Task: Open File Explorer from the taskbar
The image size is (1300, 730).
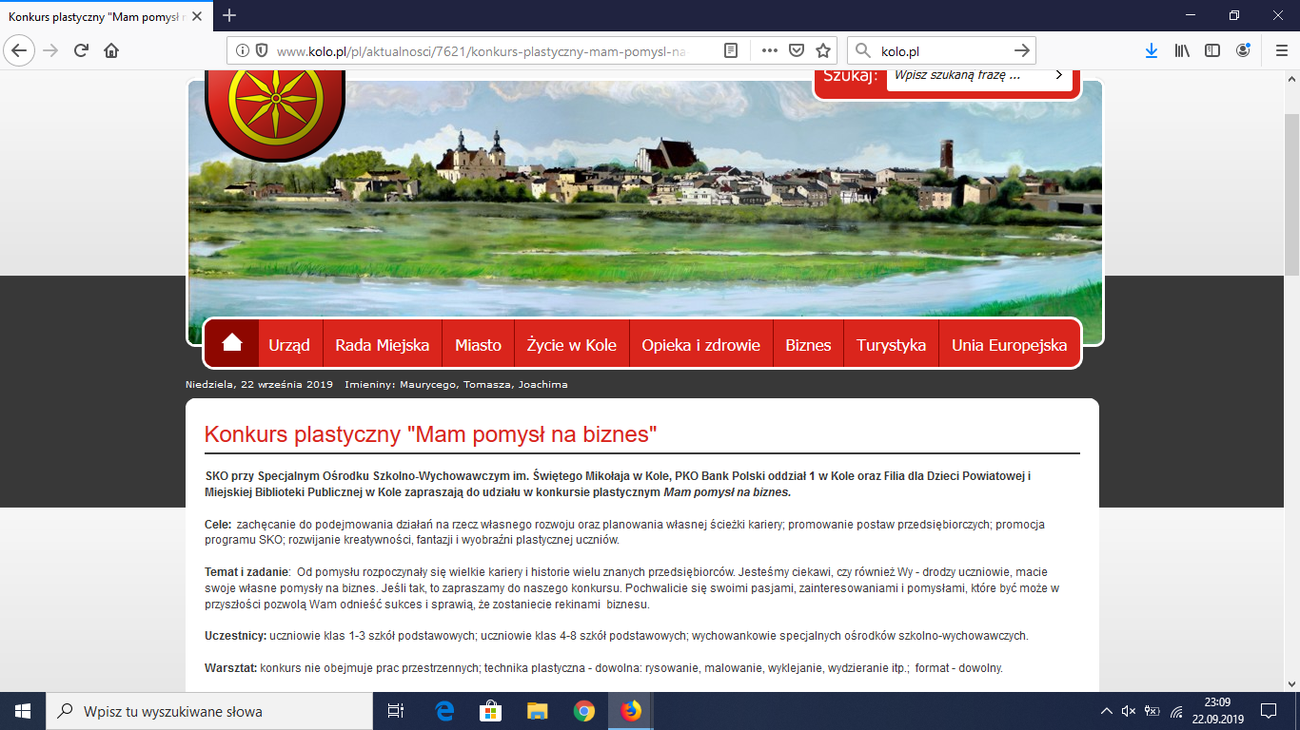Action: pos(538,711)
